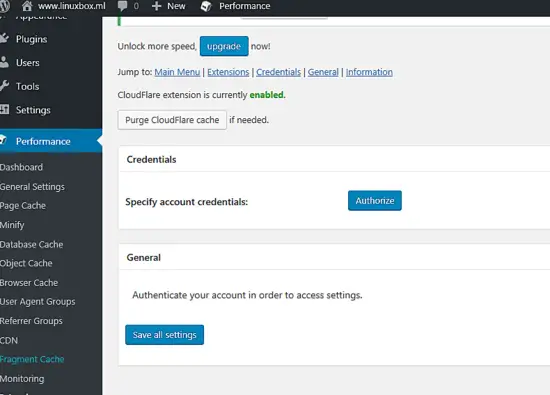Viewport: 550px width, 395px height.
Task: Open Monitoring page
Action: (x=22, y=379)
